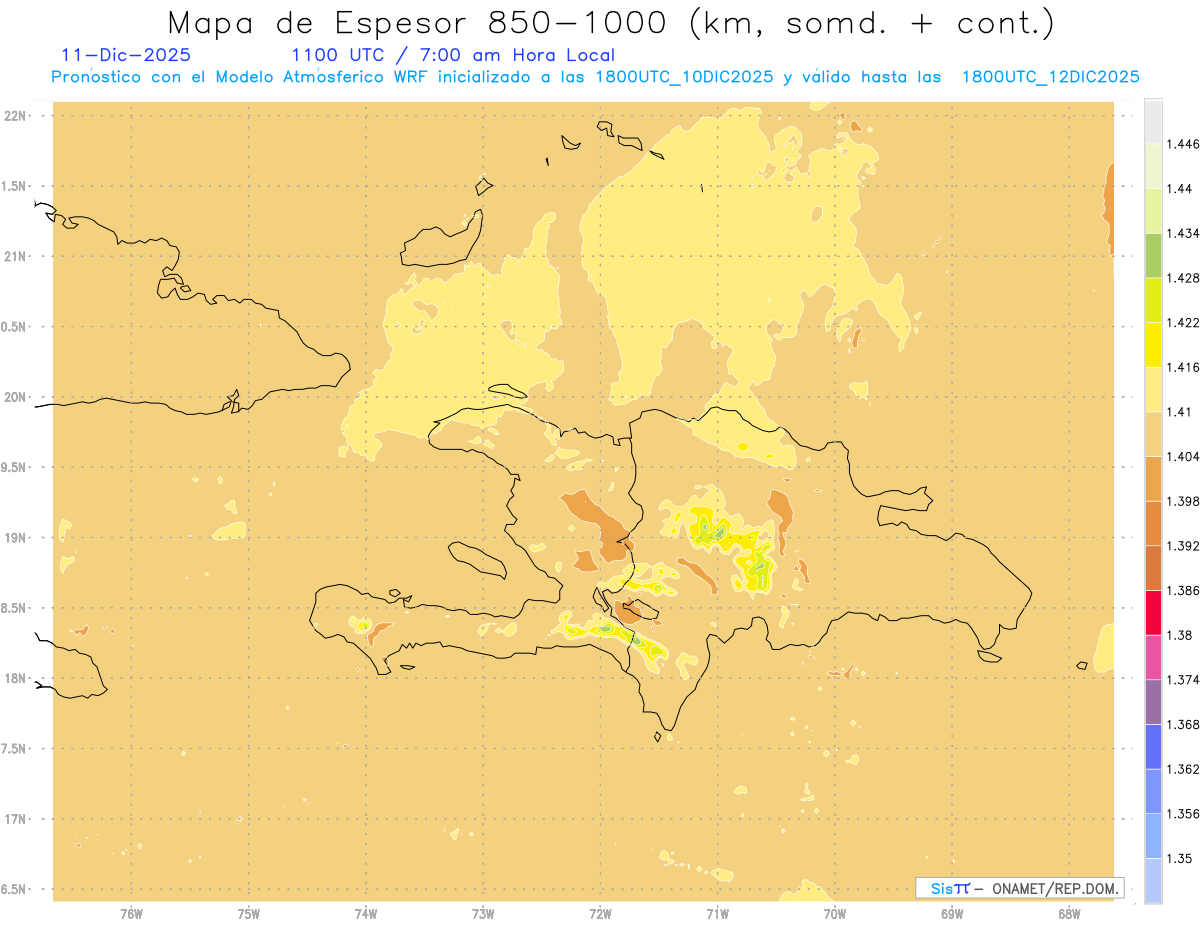Click the color bar value 1.374
Screen dimensions: 1200x927
tap(1185, 680)
